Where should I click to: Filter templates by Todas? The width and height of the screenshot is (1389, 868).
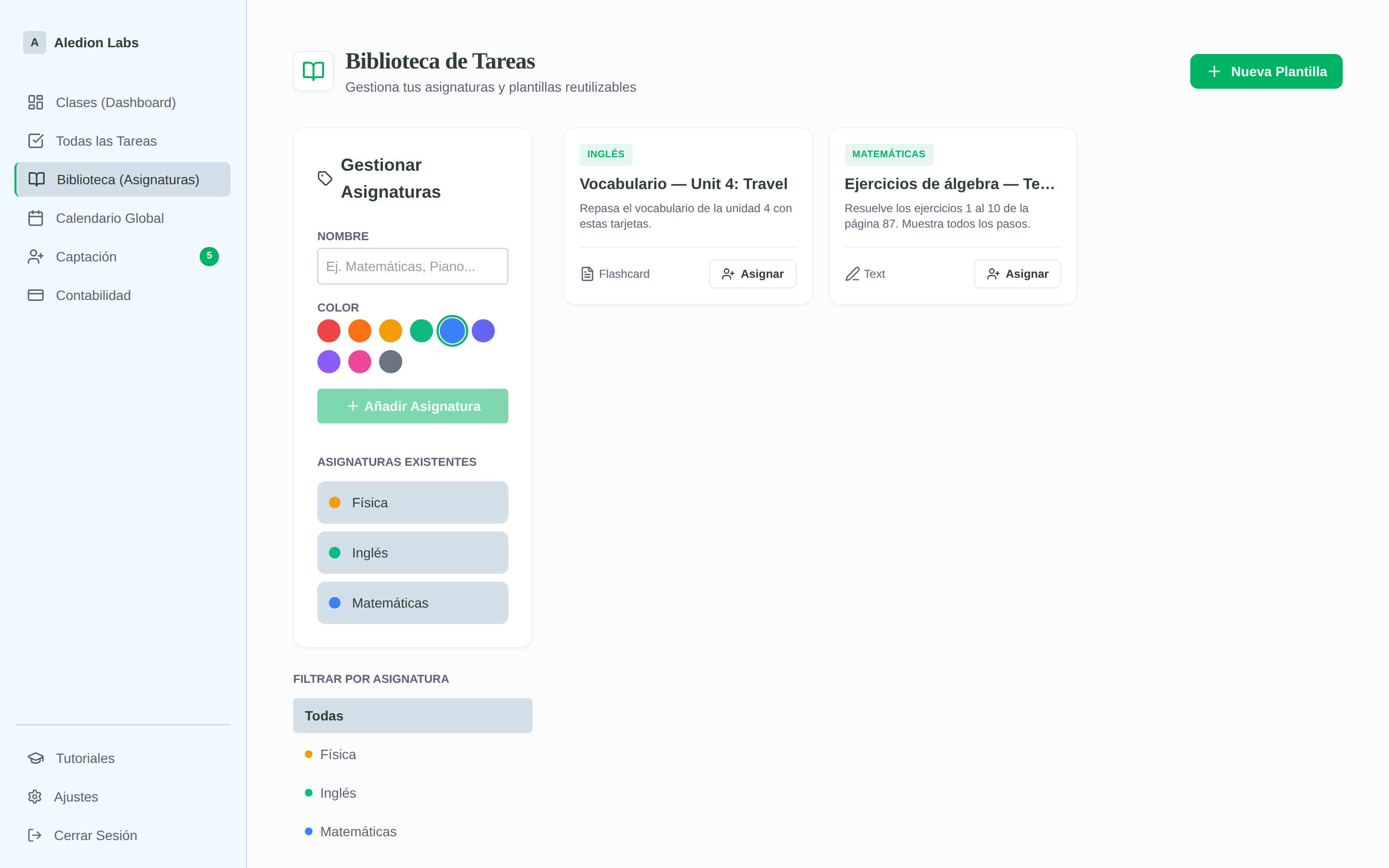412,715
